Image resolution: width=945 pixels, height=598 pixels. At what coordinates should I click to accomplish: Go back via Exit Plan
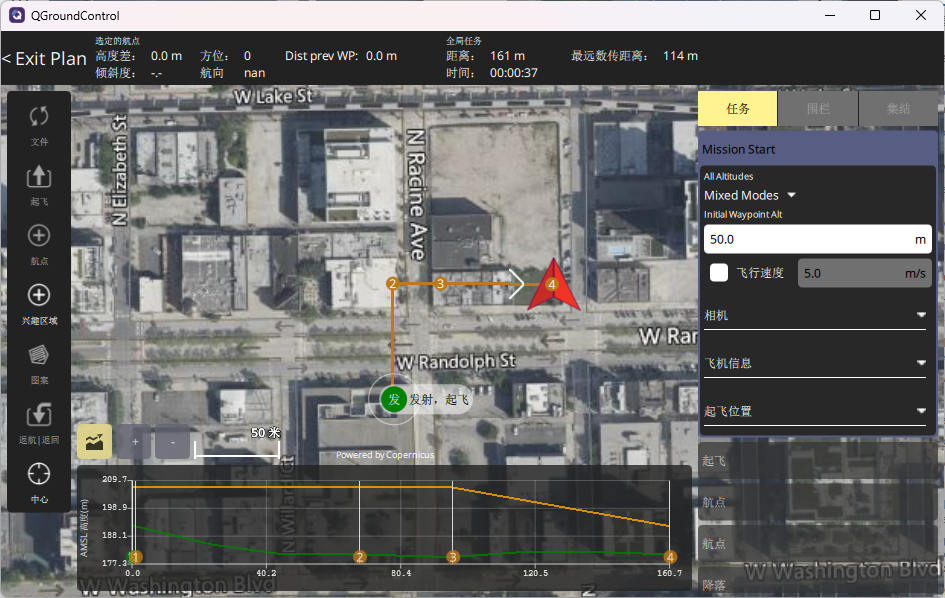45,58
